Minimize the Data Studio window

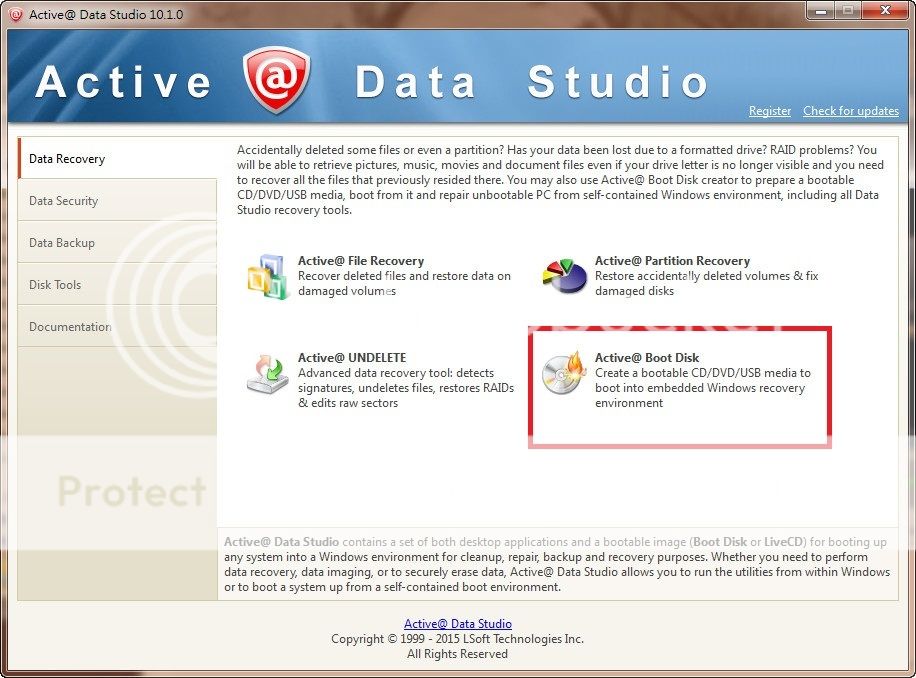(x=821, y=11)
